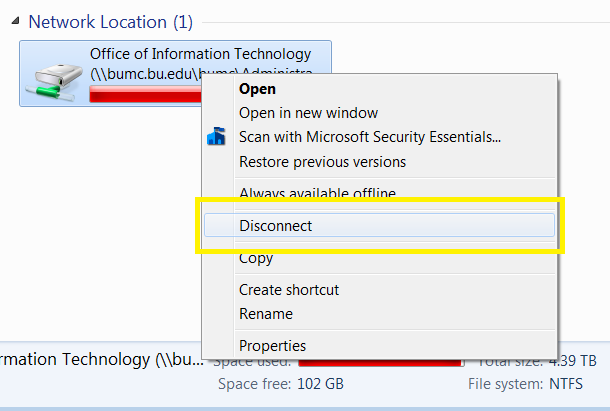Click the Microsoft Security Essentials icon
Screen dimensions: 610x411
point(216,137)
